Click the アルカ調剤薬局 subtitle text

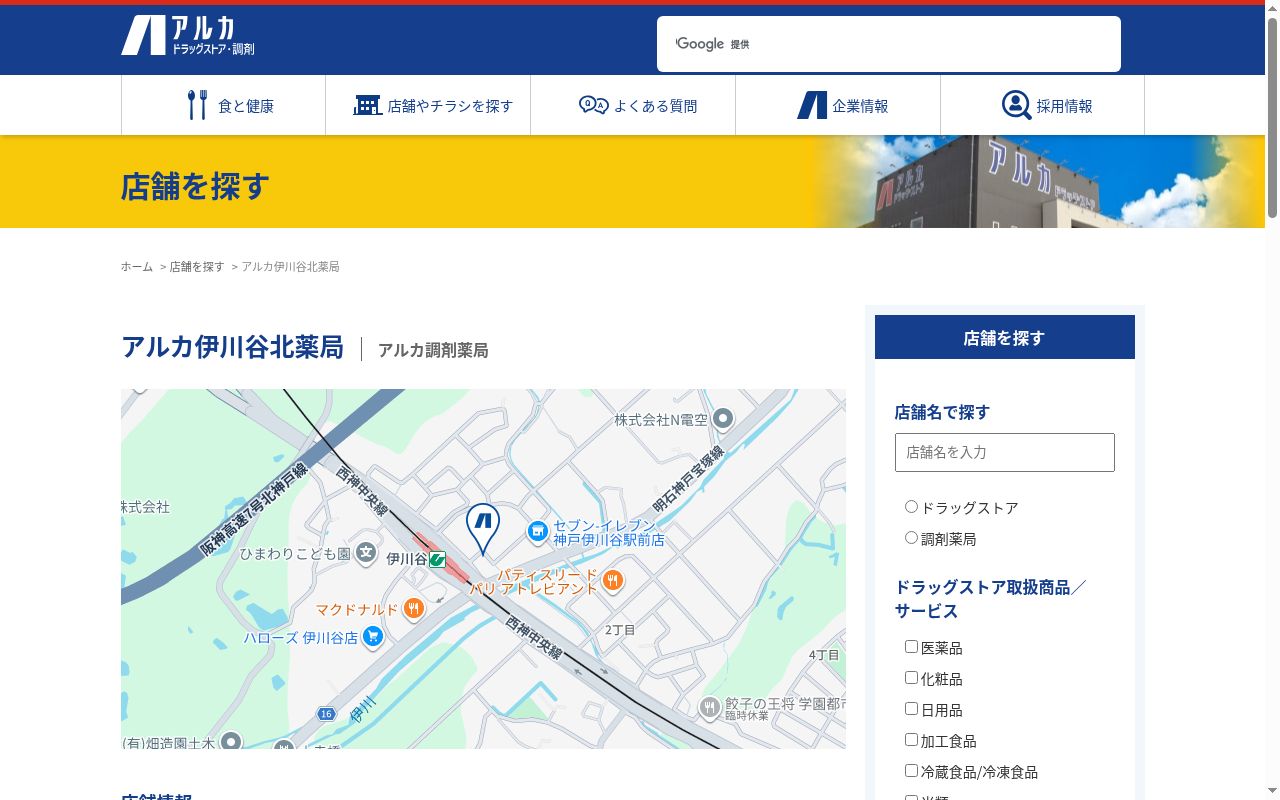[x=433, y=350]
